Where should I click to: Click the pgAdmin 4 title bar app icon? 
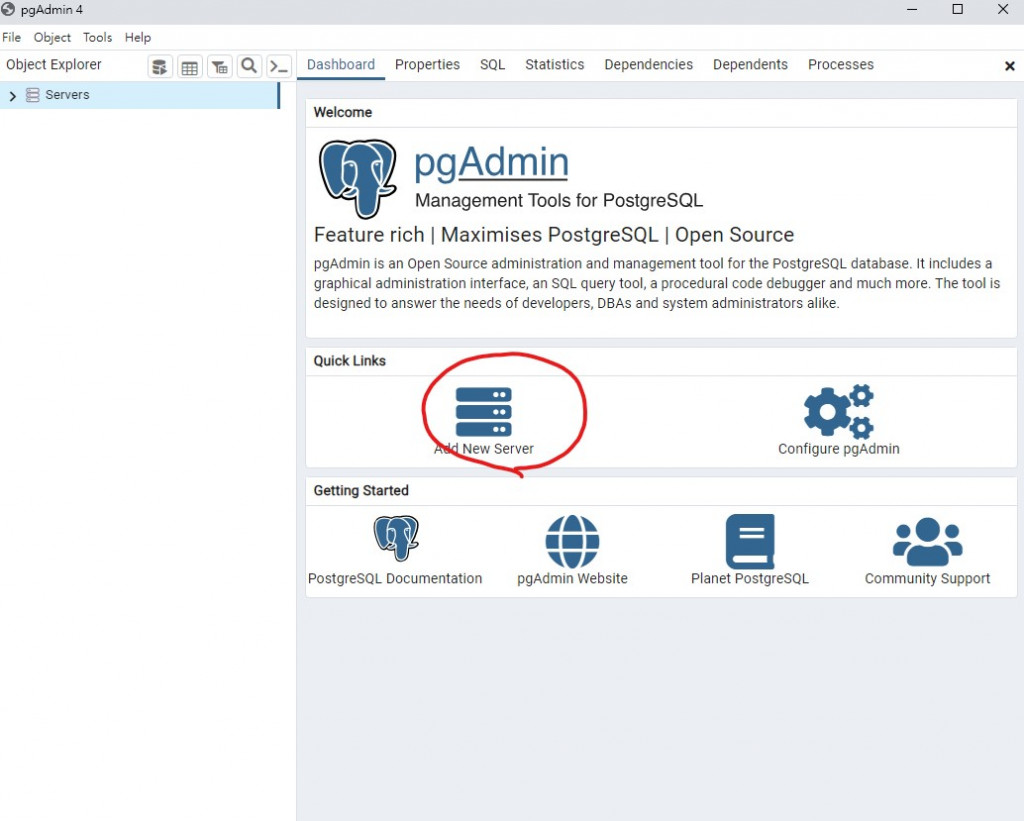(x=8, y=9)
